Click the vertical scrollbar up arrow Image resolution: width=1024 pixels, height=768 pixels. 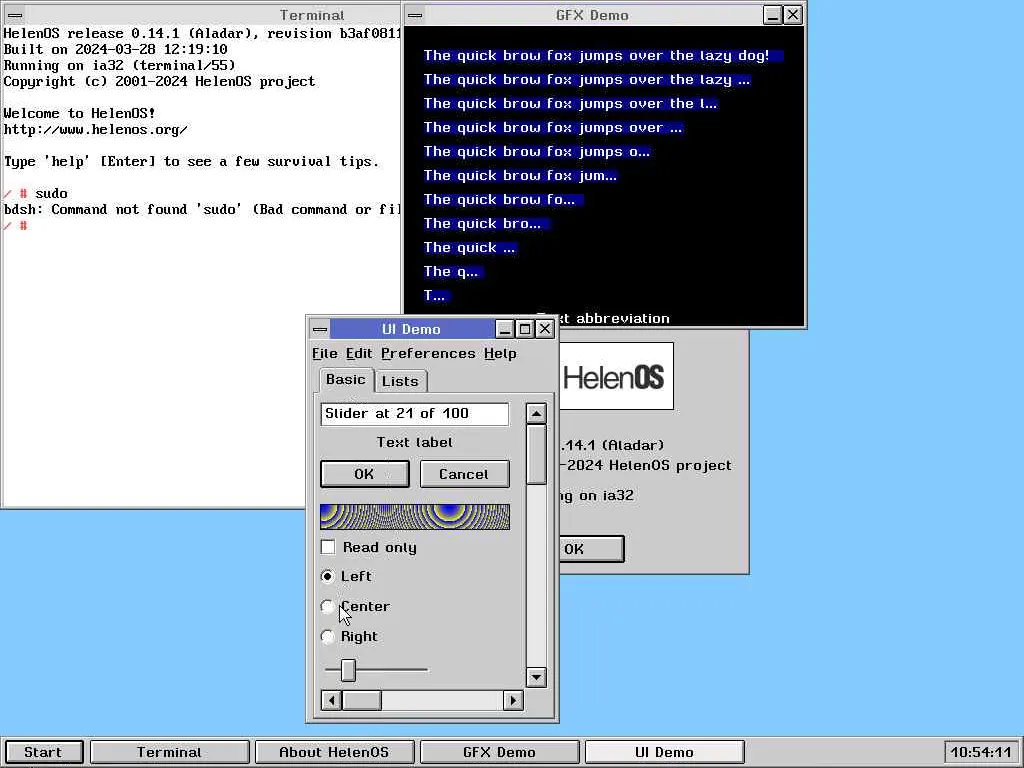(536, 413)
